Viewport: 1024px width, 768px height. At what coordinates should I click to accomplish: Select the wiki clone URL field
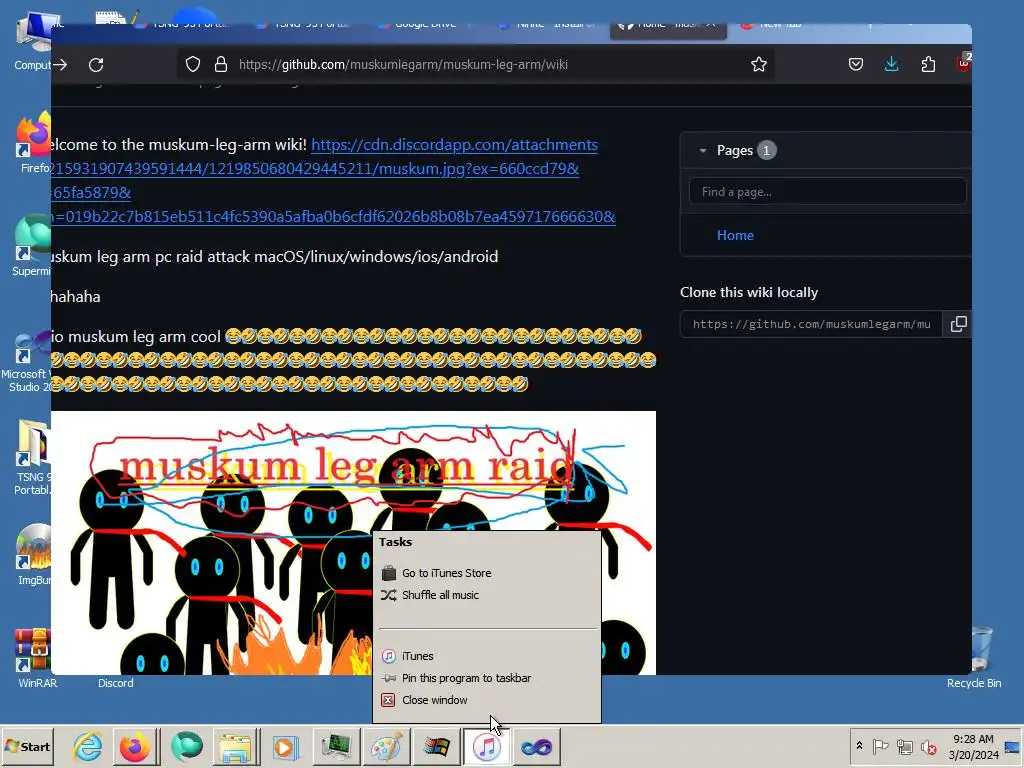coord(811,324)
